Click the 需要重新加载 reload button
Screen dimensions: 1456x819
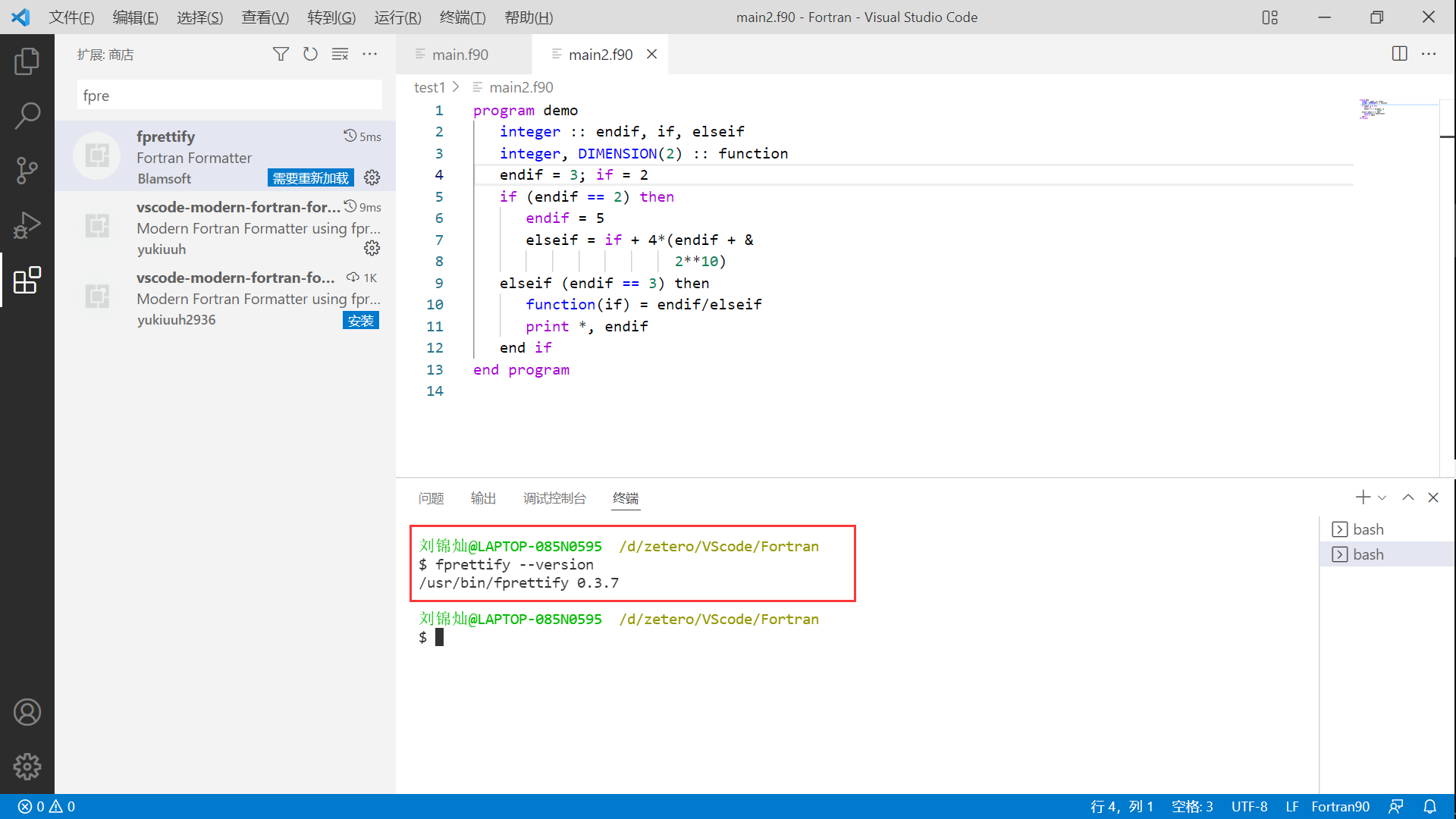(x=311, y=178)
